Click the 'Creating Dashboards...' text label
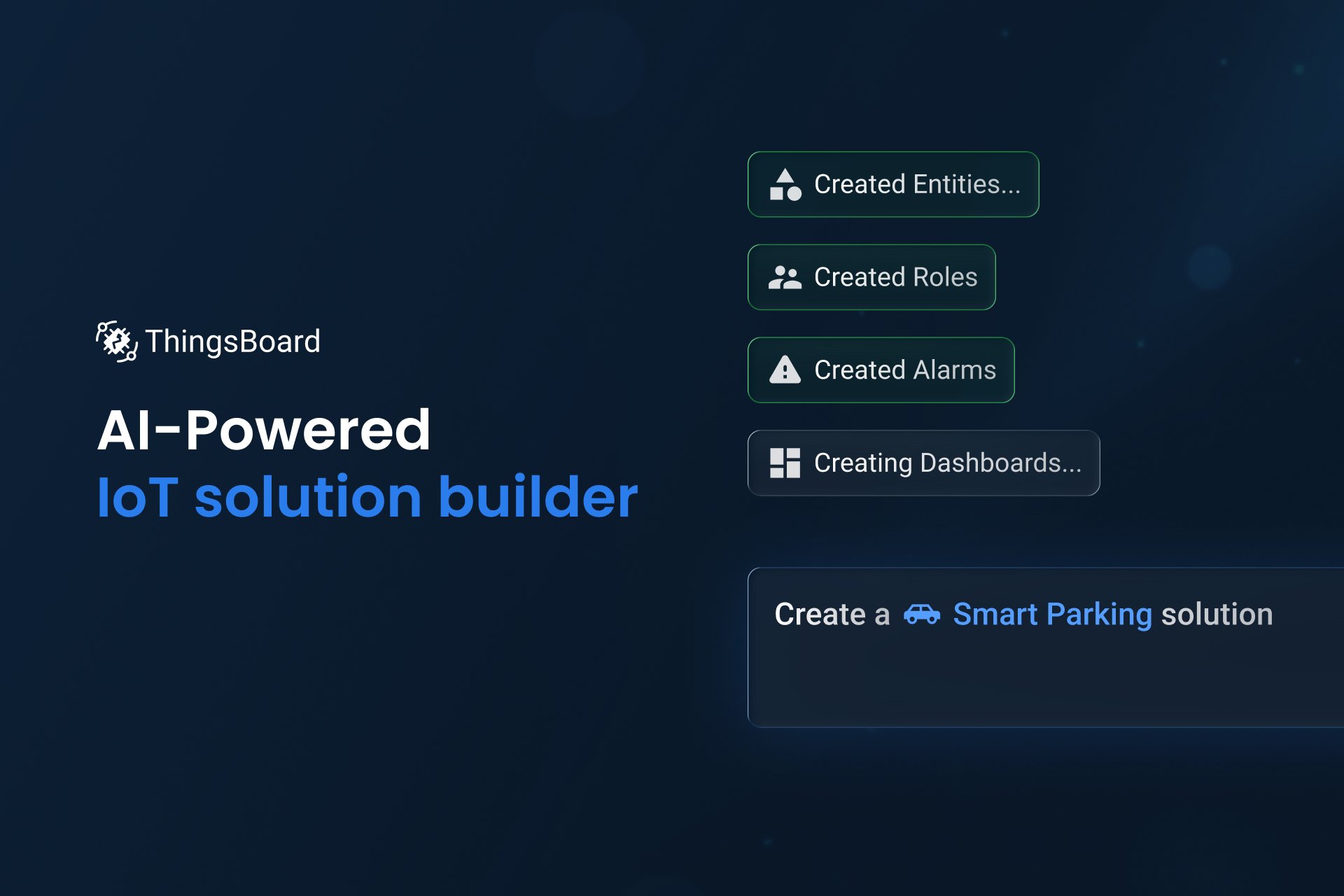The width and height of the screenshot is (1344, 896). point(947,463)
